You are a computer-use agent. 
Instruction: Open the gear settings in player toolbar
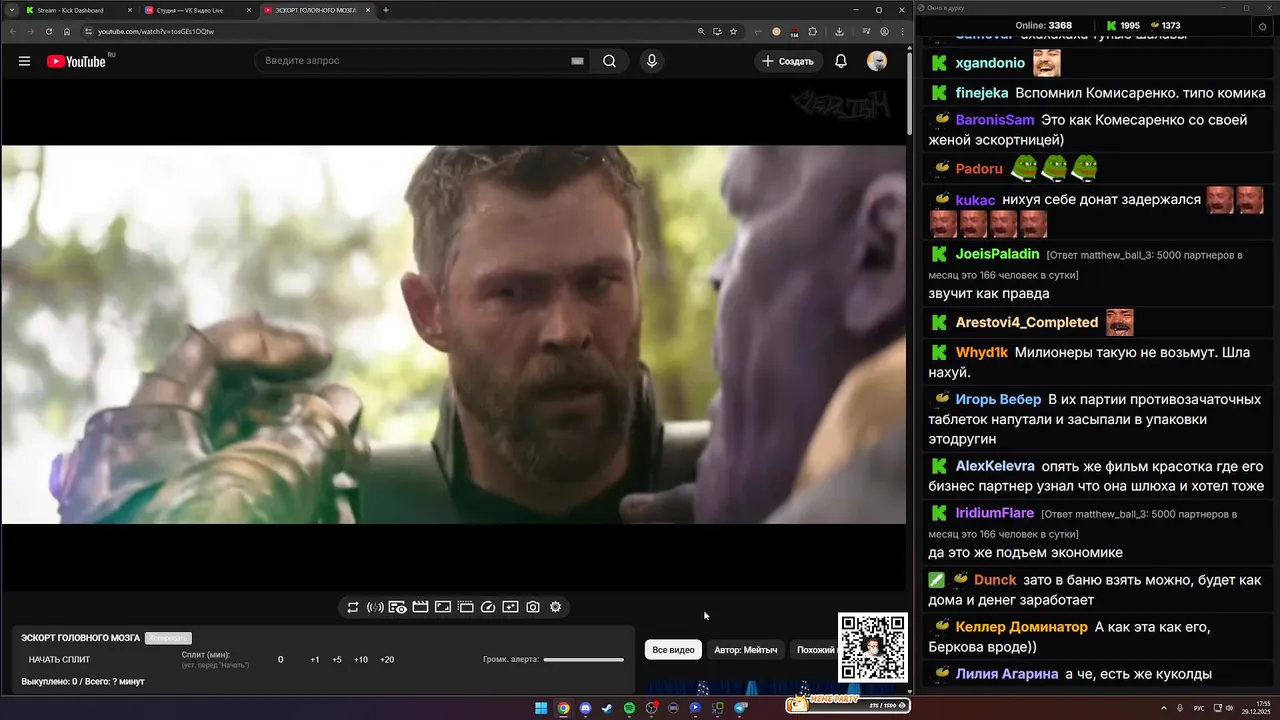click(556, 607)
